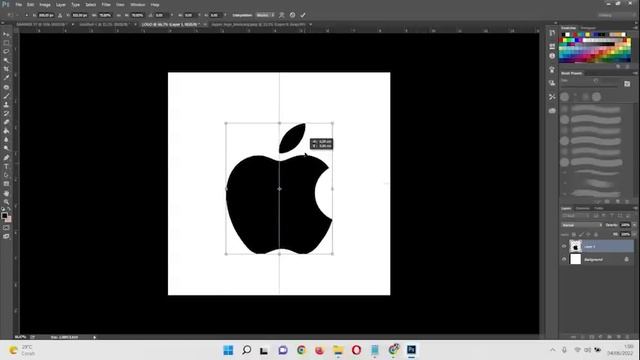Select the Crop tool
Image resolution: width=640 pixels, height=360 pixels.
coord(6,69)
